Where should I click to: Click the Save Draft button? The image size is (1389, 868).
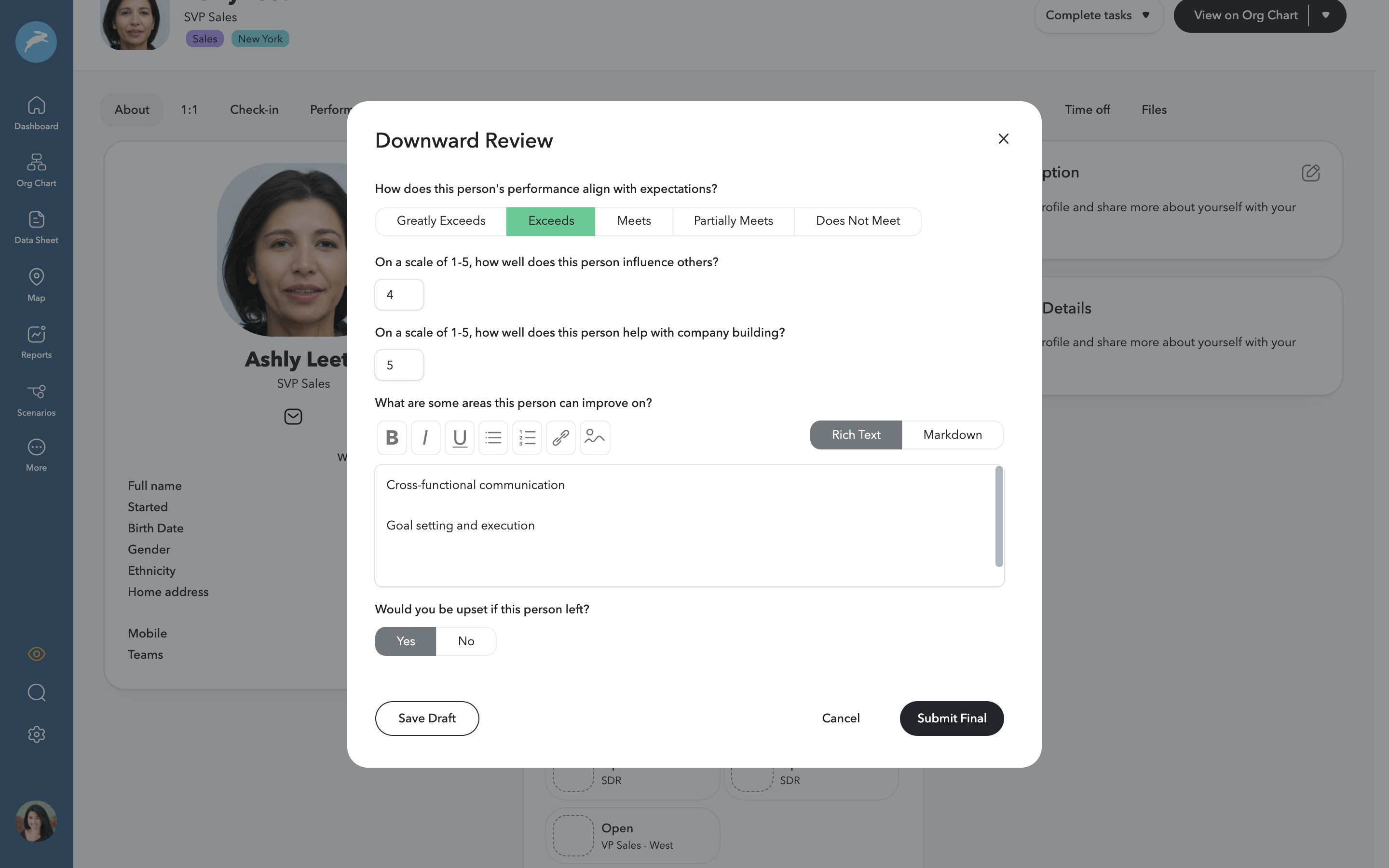(x=427, y=718)
